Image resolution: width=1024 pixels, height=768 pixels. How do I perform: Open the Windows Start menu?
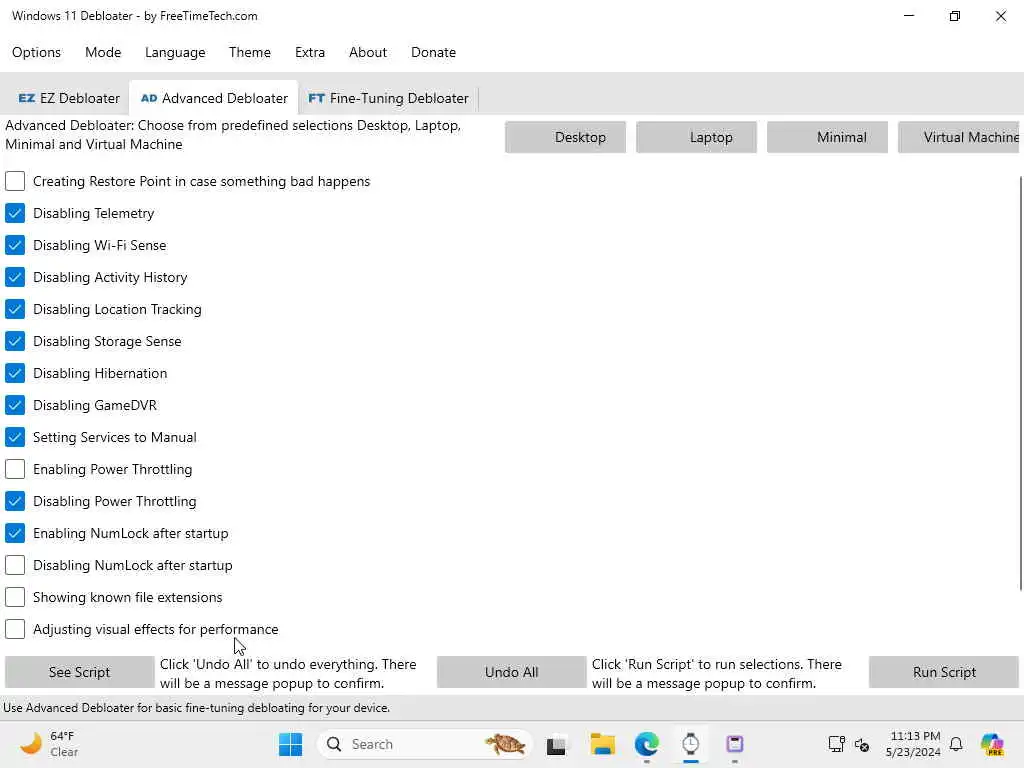pos(290,744)
